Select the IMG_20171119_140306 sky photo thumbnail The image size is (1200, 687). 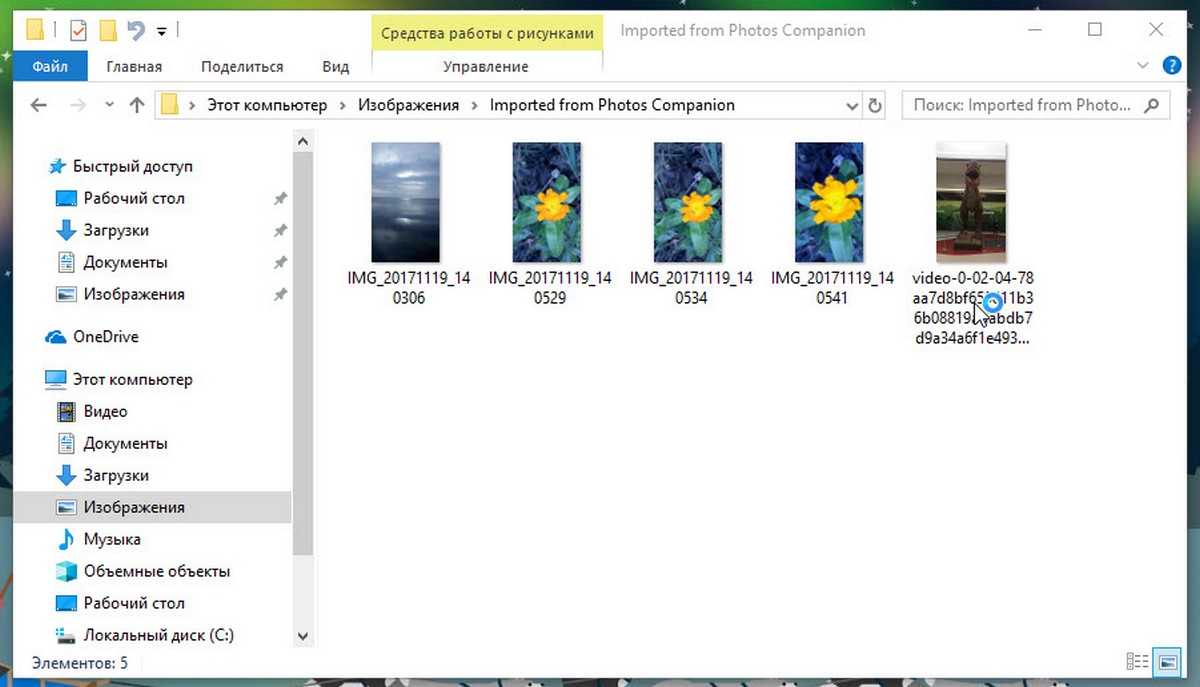(405, 203)
